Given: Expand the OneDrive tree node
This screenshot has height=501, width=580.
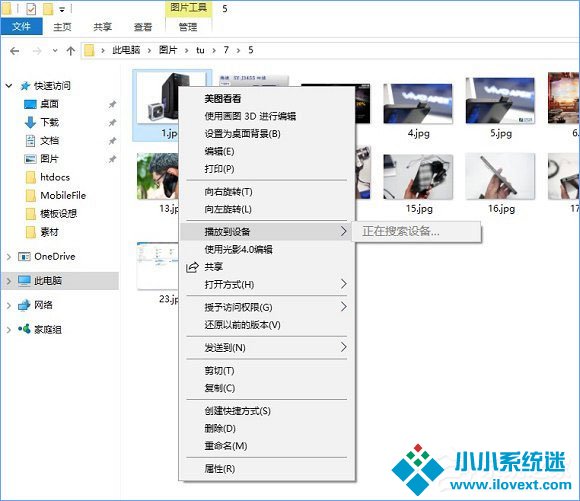Looking at the screenshot, I should click(x=9, y=257).
